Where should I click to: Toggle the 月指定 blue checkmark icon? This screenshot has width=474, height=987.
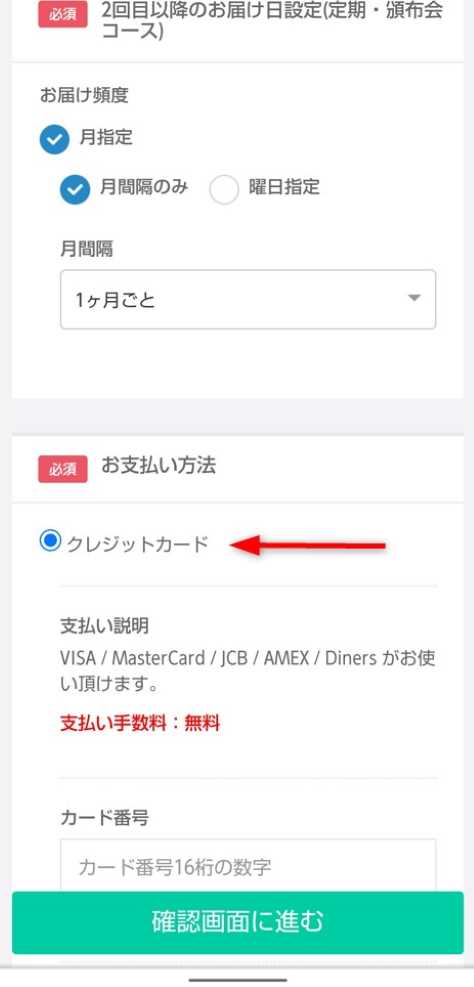coord(54,139)
